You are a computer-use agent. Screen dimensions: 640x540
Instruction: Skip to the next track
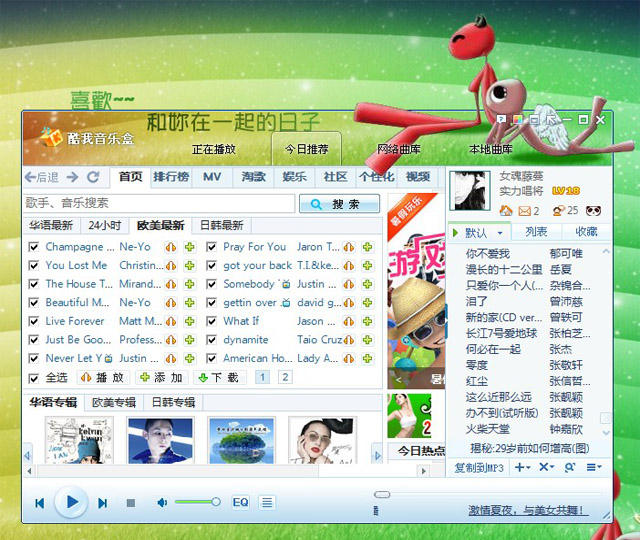[102, 503]
